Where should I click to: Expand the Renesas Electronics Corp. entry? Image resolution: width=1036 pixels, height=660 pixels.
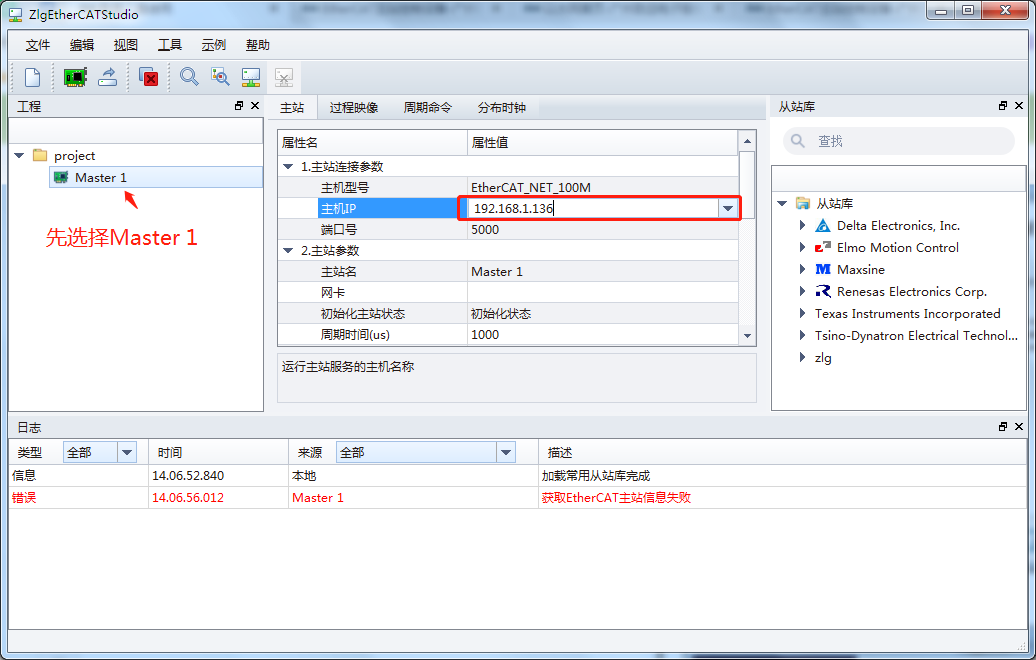801,291
